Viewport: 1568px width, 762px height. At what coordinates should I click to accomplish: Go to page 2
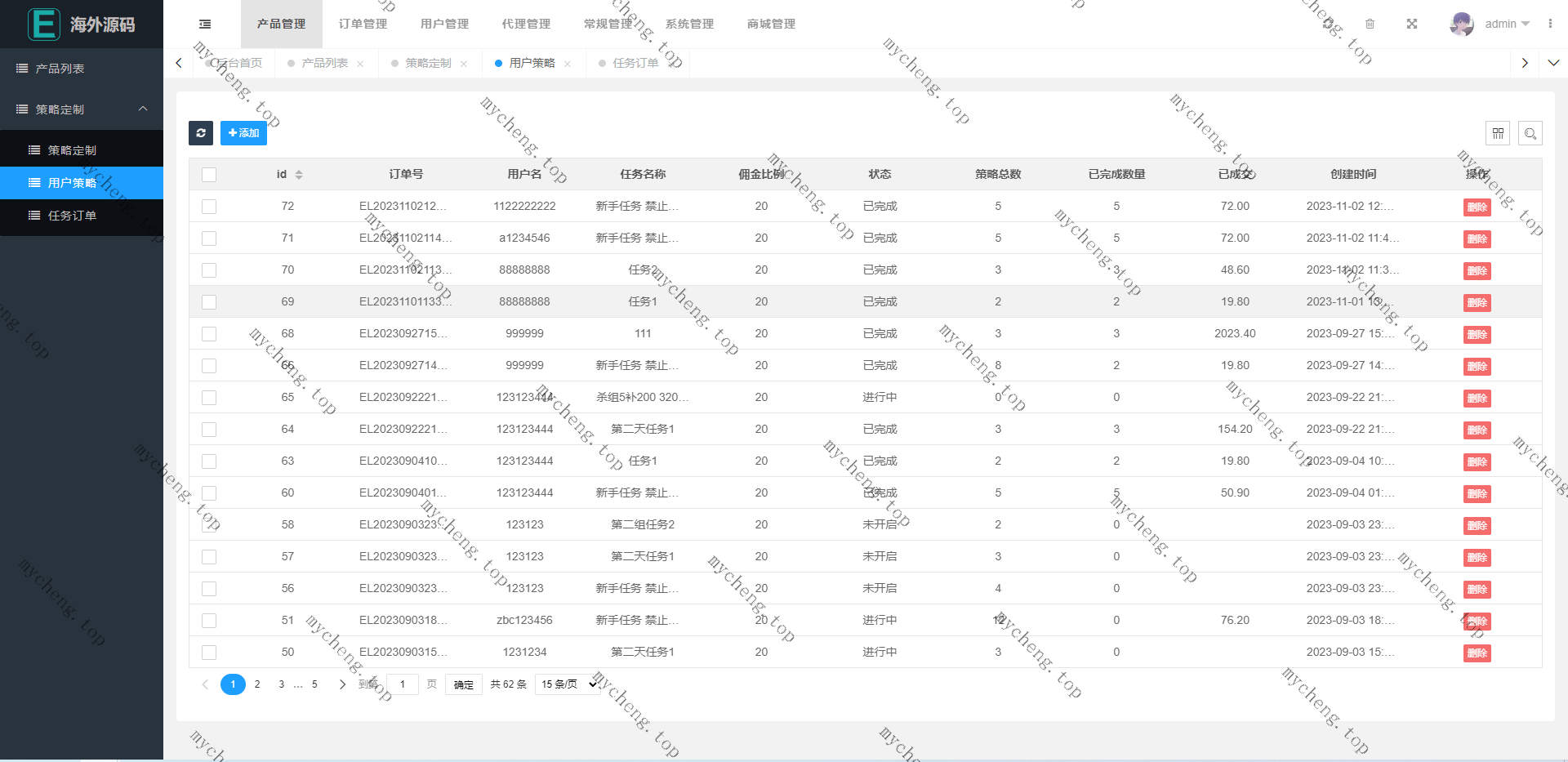click(x=257, y=684)
